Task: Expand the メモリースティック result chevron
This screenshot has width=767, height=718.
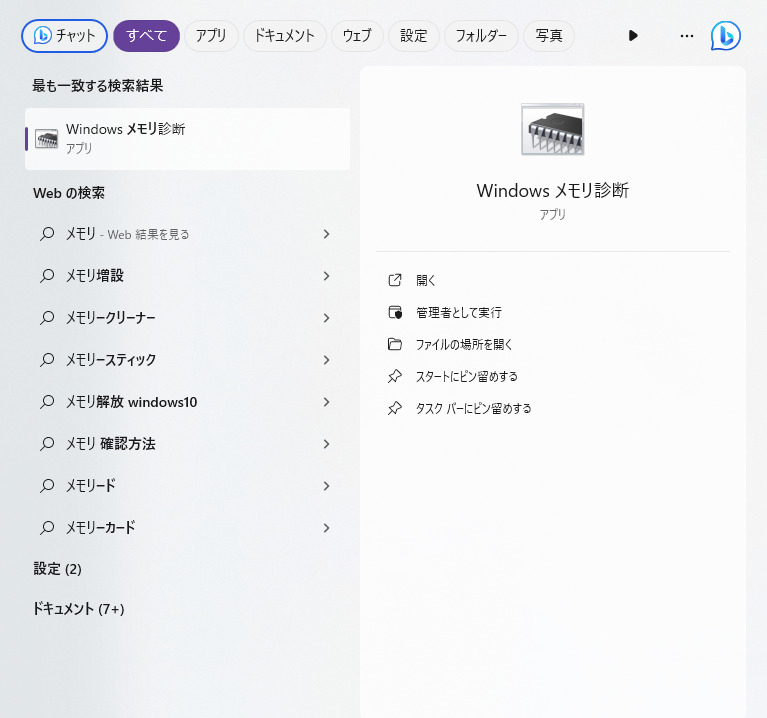Action: 326,360
